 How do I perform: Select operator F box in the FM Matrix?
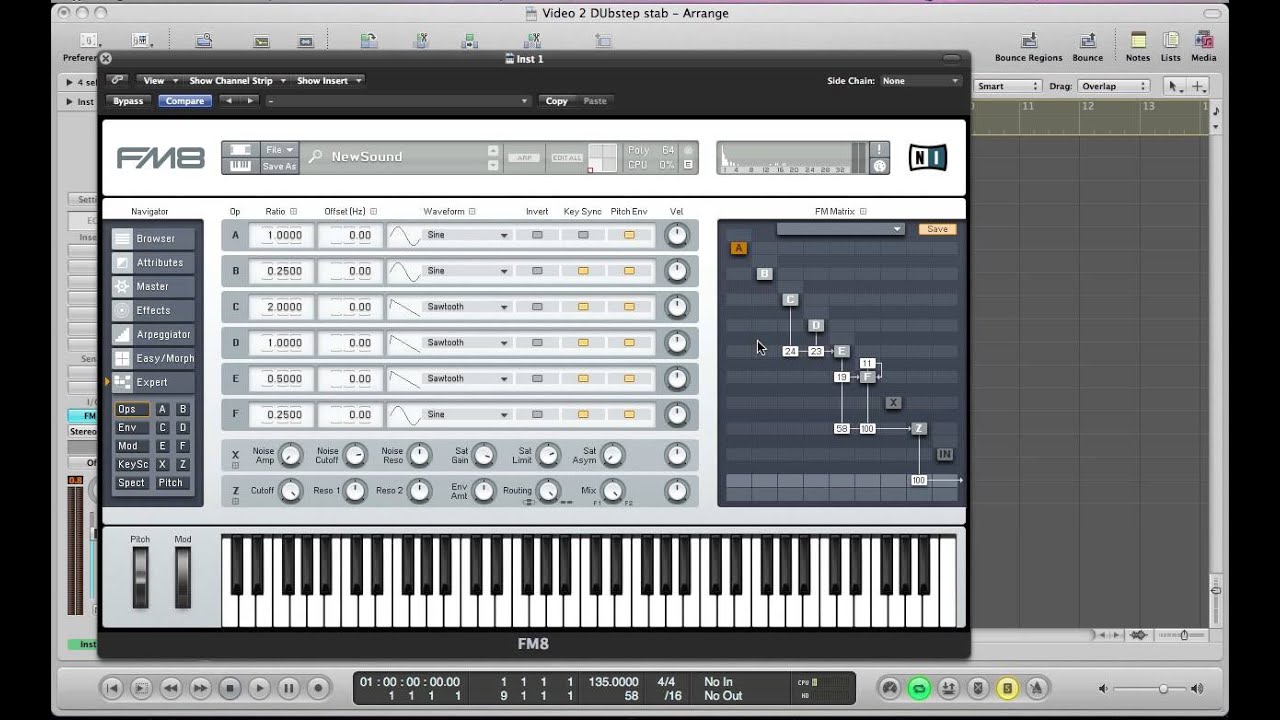coord(868,377)
